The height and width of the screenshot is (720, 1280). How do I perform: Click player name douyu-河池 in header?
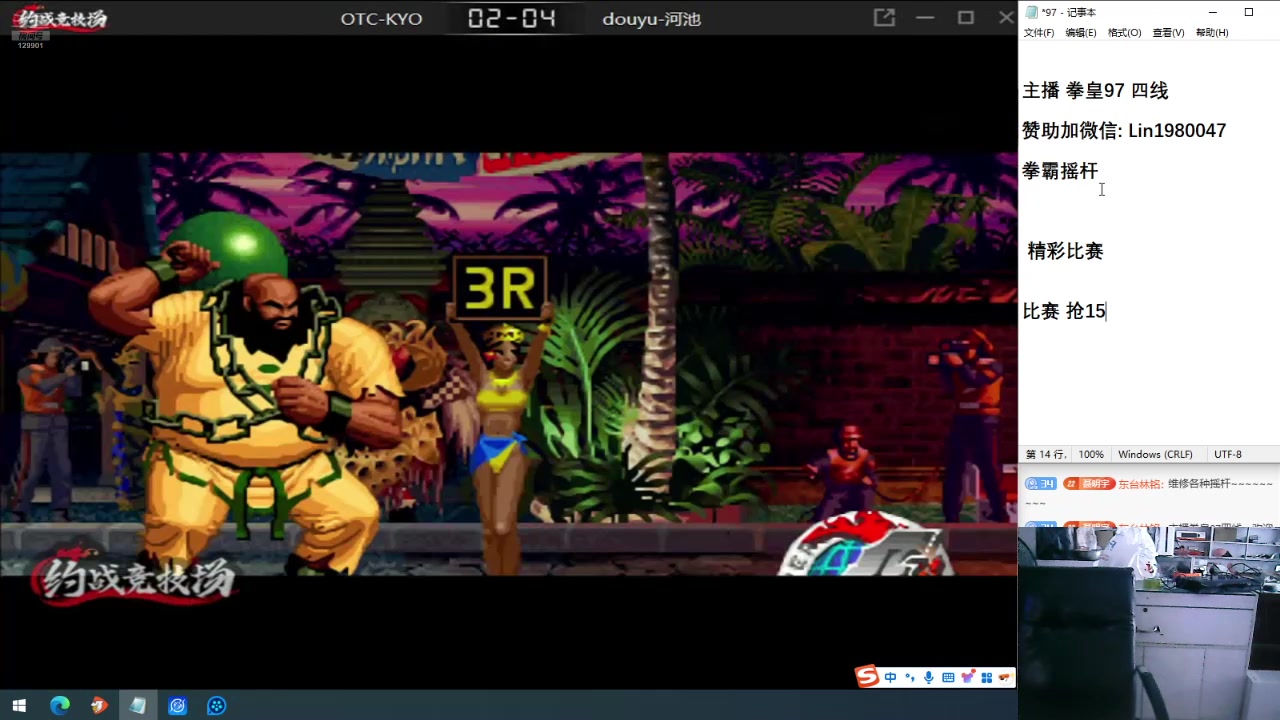(x=651, y=19)
